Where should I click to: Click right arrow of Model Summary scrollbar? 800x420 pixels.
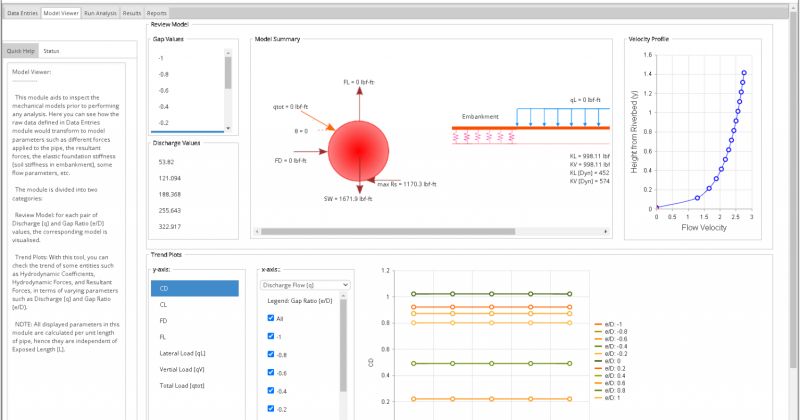[x=606, y=232]
